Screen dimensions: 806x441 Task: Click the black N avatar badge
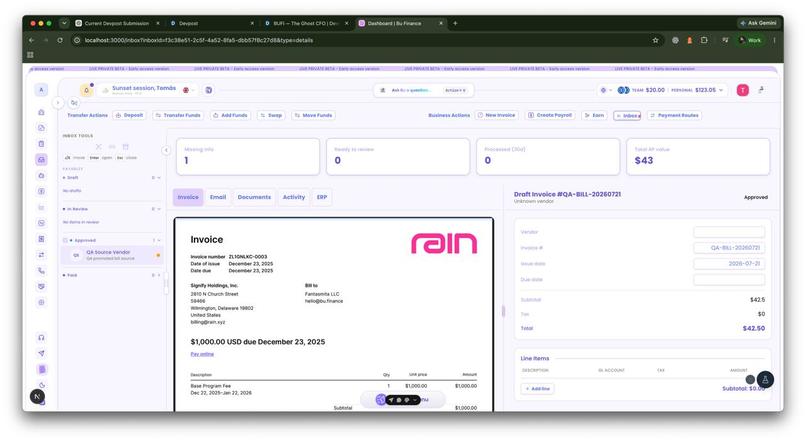37,396
